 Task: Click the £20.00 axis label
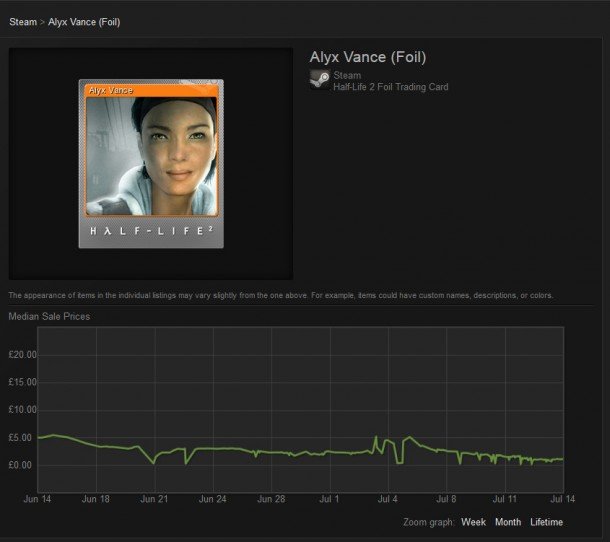coord(22,355)
